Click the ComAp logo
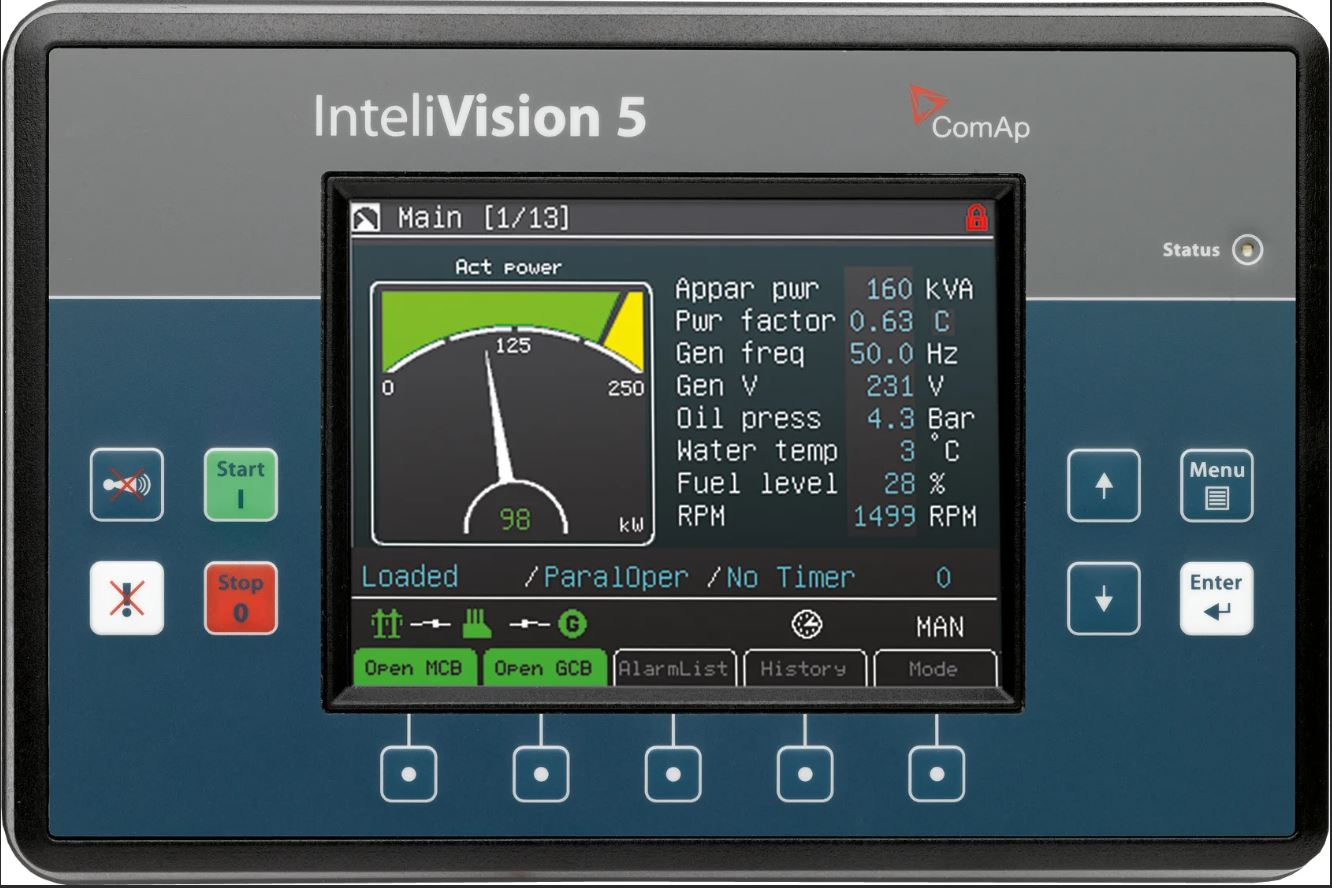Screen dimensions: 1332x888 pyautogui.click(x=968, y=115)
